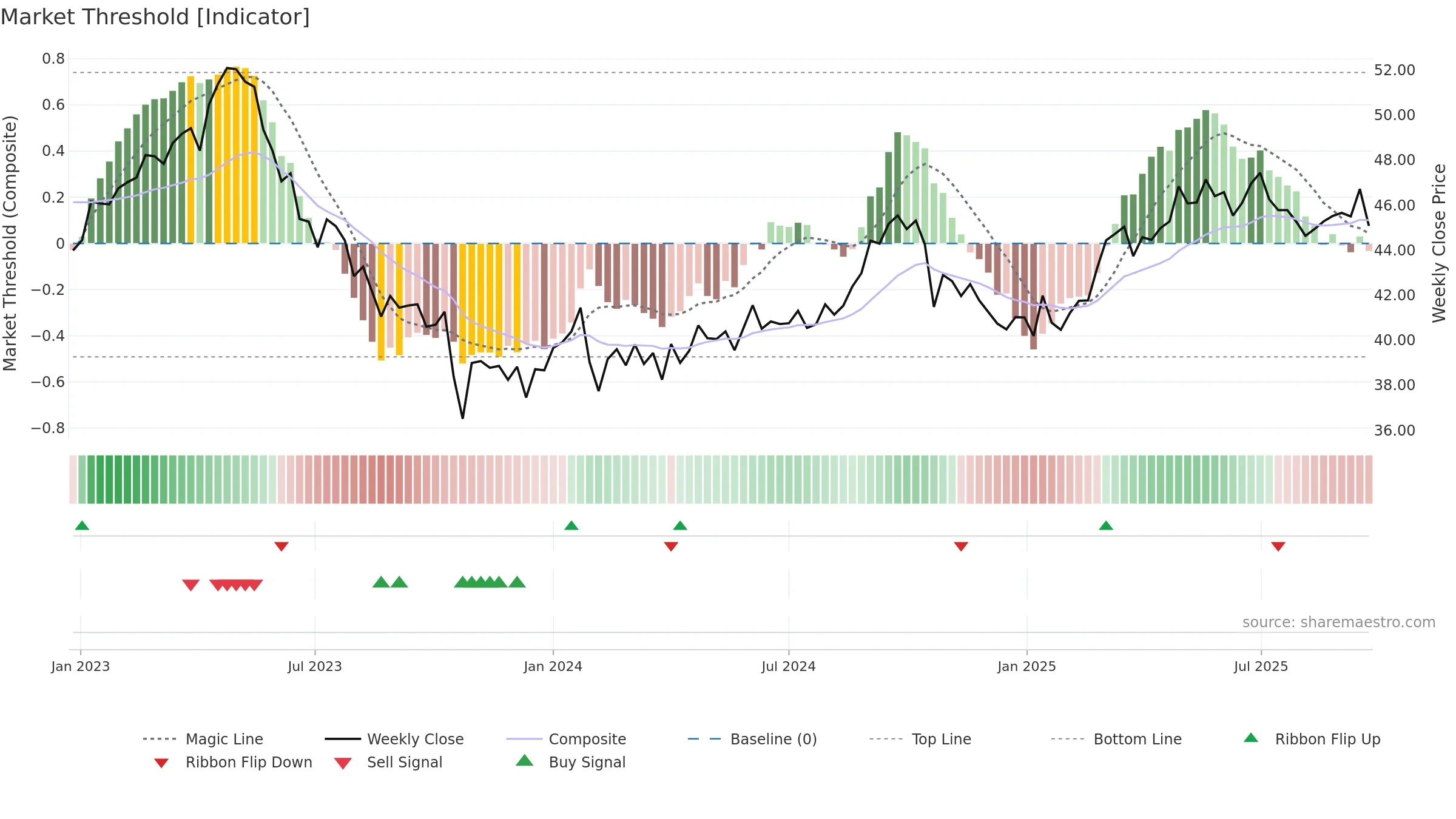Click the 'Jul 2025' x-axis label

coord(1261,667)
